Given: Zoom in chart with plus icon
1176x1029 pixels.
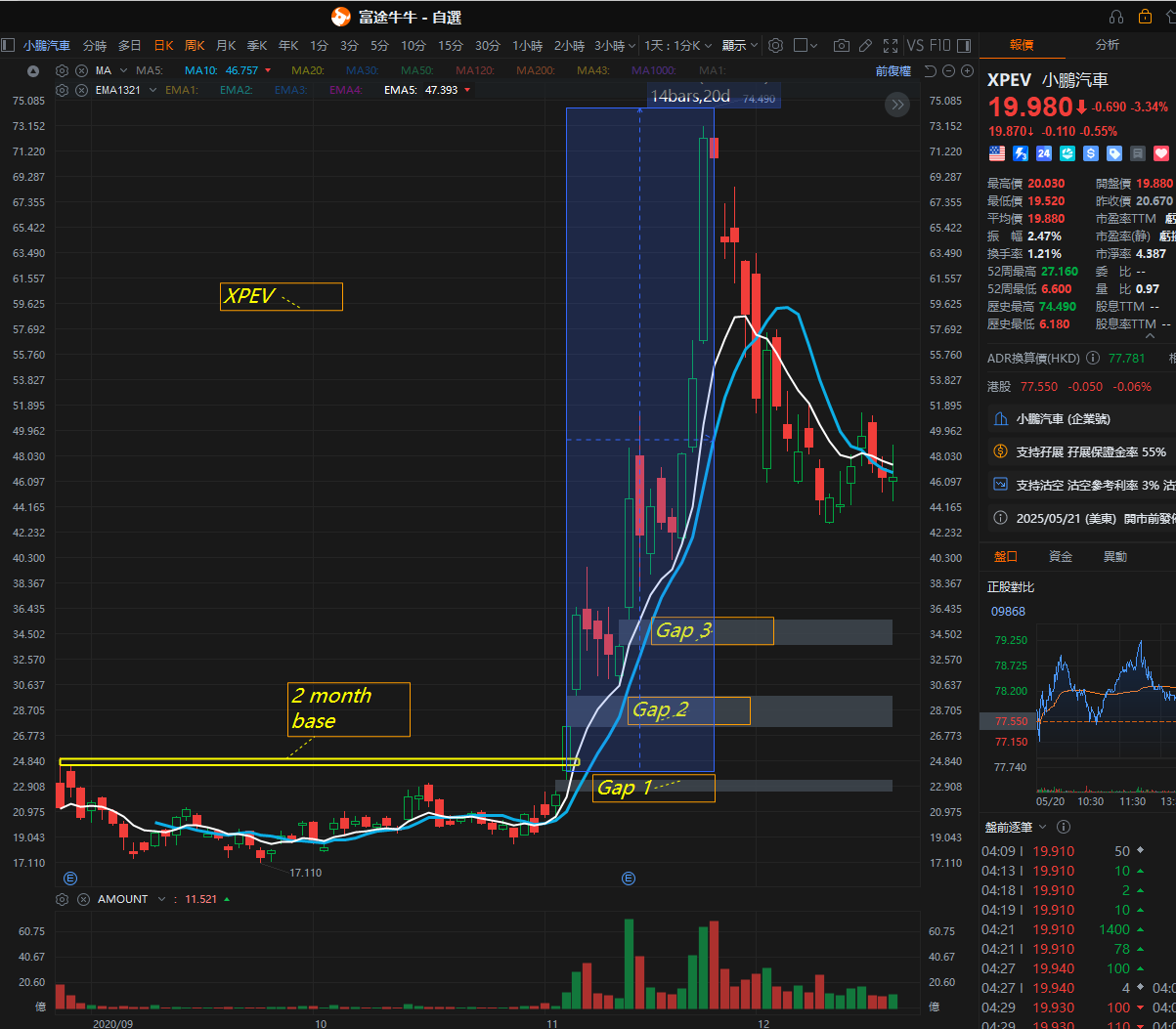Looking at the screenshot, I should tap(967, 70).
